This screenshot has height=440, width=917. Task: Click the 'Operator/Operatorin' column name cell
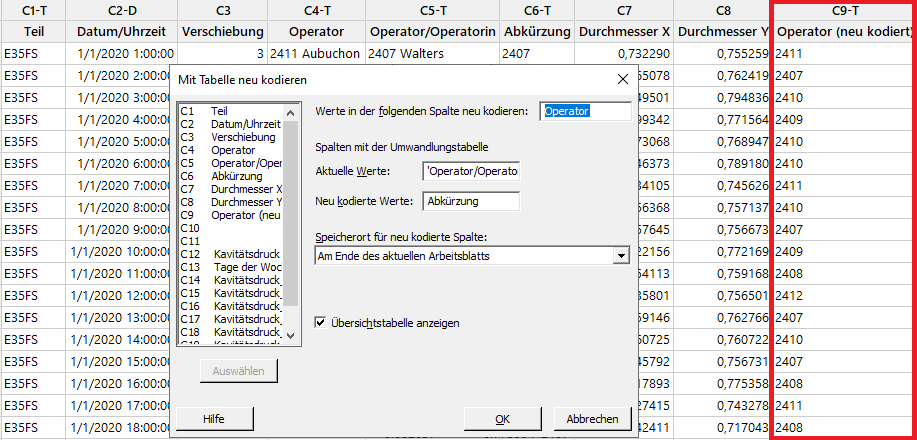(432, 32)
